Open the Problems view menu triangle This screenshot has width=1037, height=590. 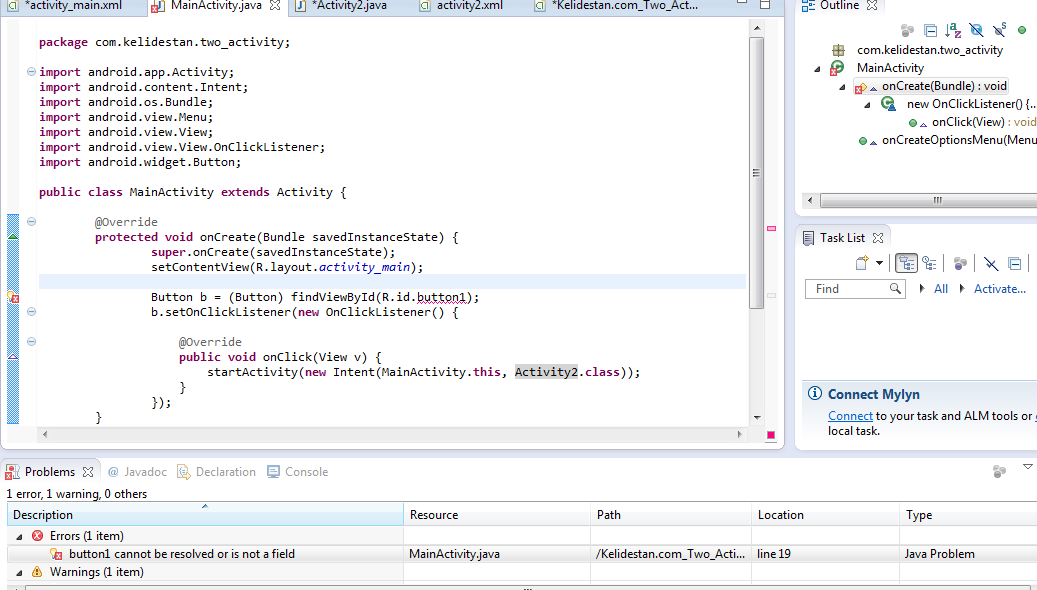pyautogui.click(x=1028, y=467)
